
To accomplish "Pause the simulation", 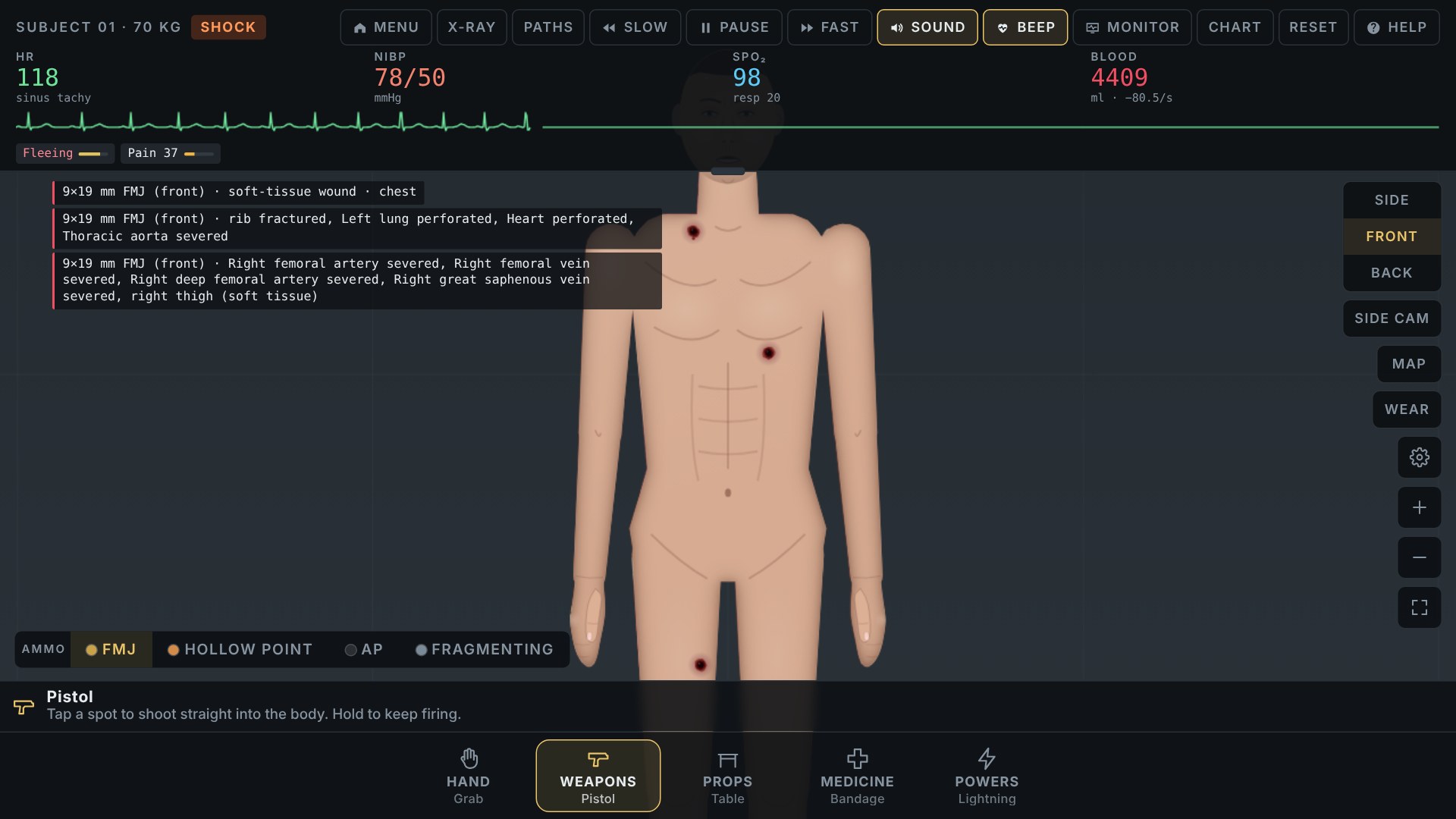I will [x=734, y=27].
